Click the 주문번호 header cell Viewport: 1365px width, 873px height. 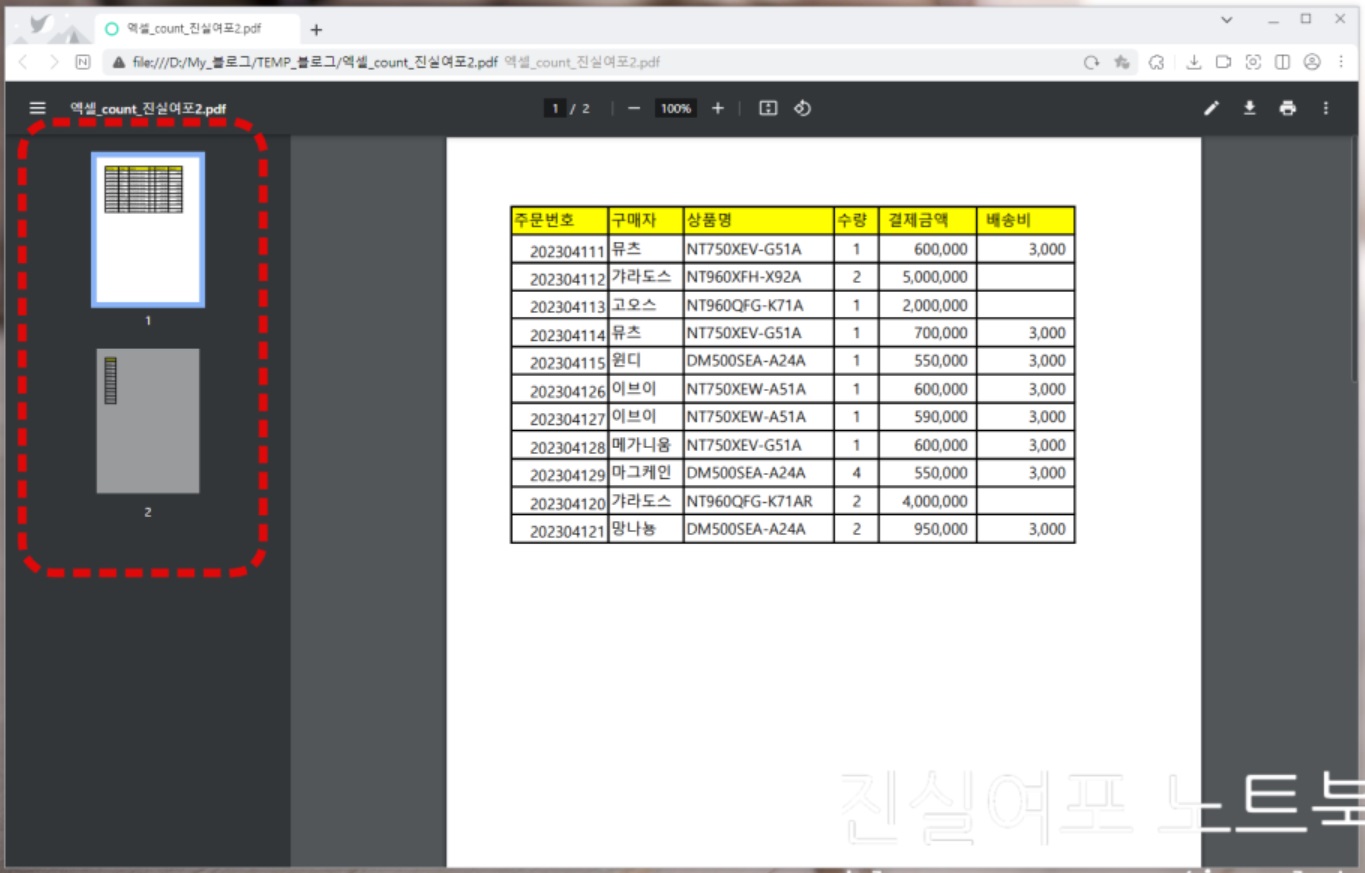pyautogui.click(x=559, y=220)
